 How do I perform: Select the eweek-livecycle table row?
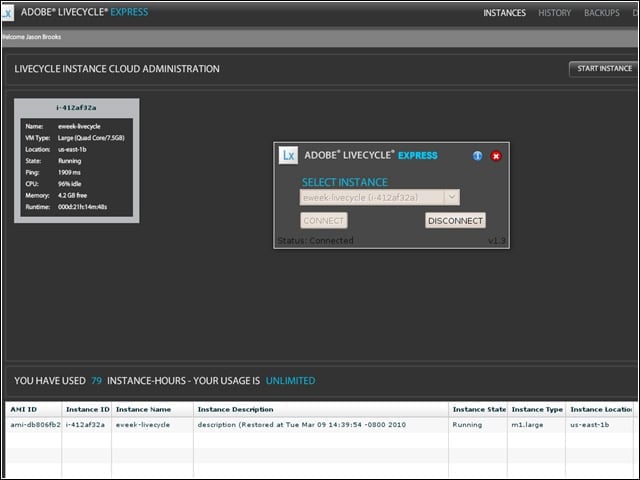[321, 425]
